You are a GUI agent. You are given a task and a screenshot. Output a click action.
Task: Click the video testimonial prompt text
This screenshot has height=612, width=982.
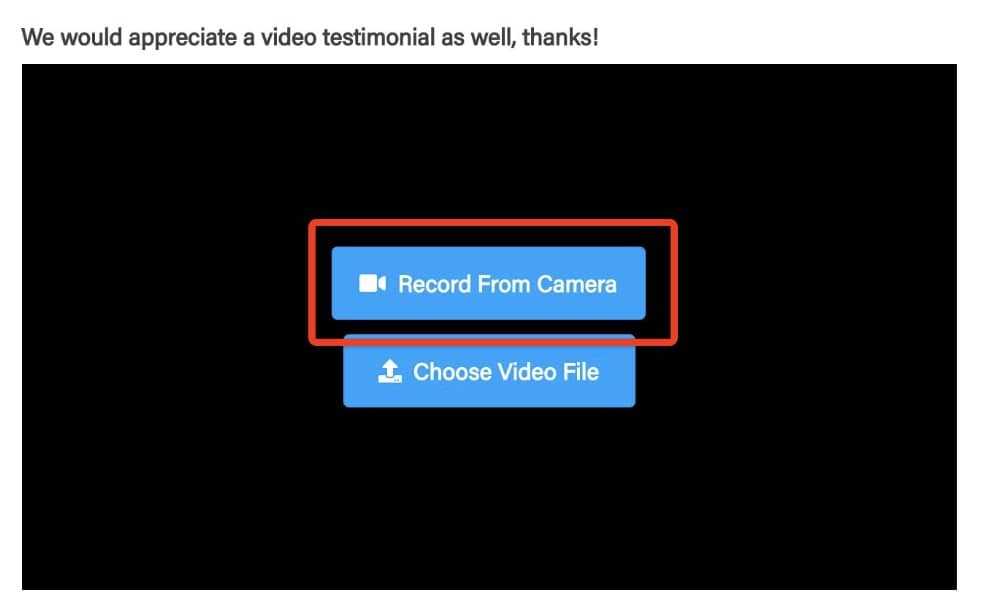pyautogui.click(x=310, y=37)
